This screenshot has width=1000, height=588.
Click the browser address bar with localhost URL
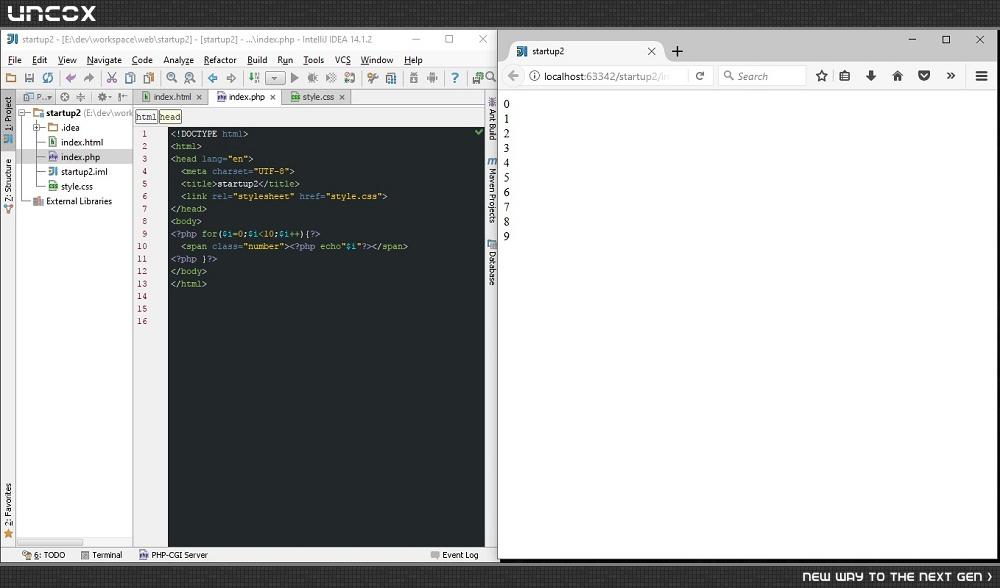pyautogui.click(x=607, y=76)
